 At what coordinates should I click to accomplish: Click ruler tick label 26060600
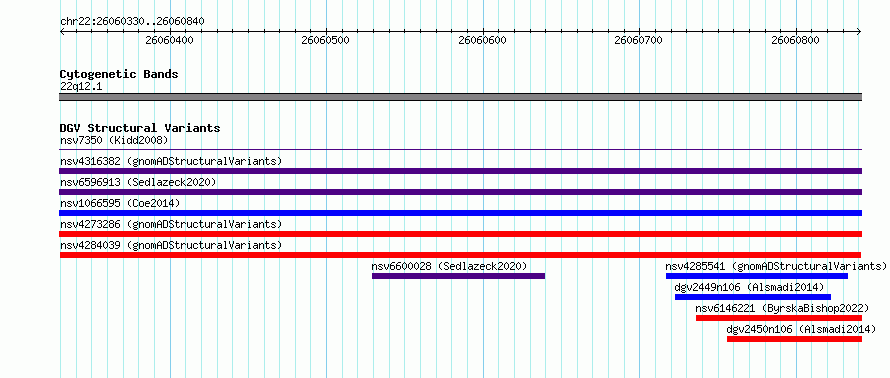click(x=482, y=40)
